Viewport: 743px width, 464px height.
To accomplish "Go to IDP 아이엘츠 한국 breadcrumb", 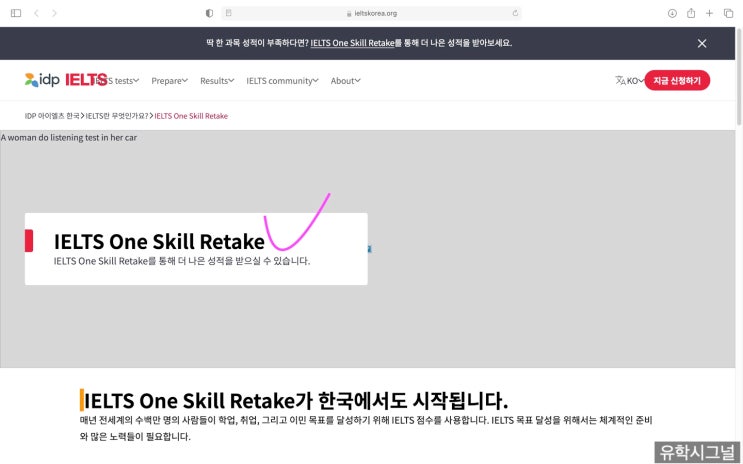I will click(x=52, y=116).
